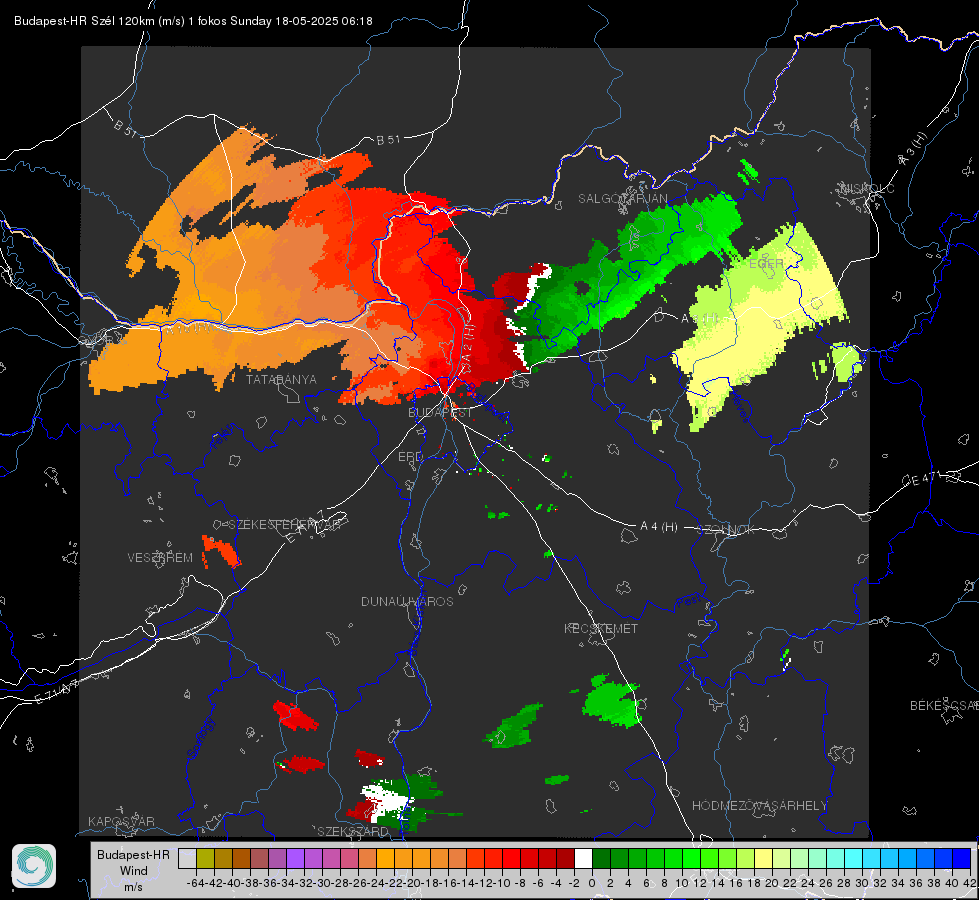Image resolution: width=979 pixels, height=900 pixels.
Task: Click the BEKESCSABA label at right edge
Action: [944, 706]
